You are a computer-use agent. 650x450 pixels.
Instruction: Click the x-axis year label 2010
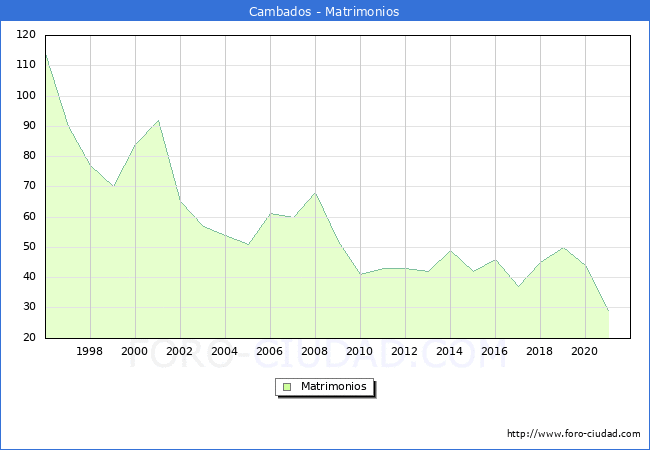(359, 351)
